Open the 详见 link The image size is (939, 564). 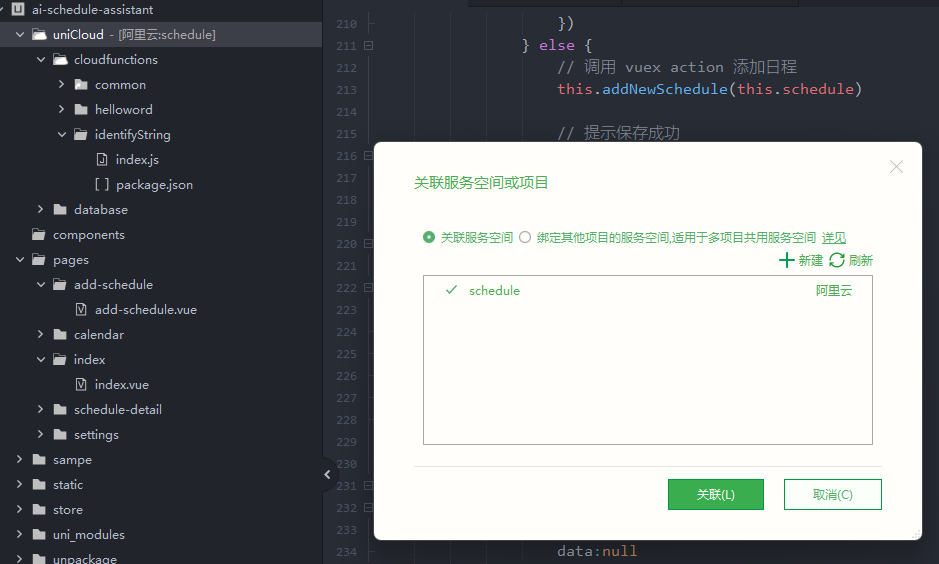834,238
